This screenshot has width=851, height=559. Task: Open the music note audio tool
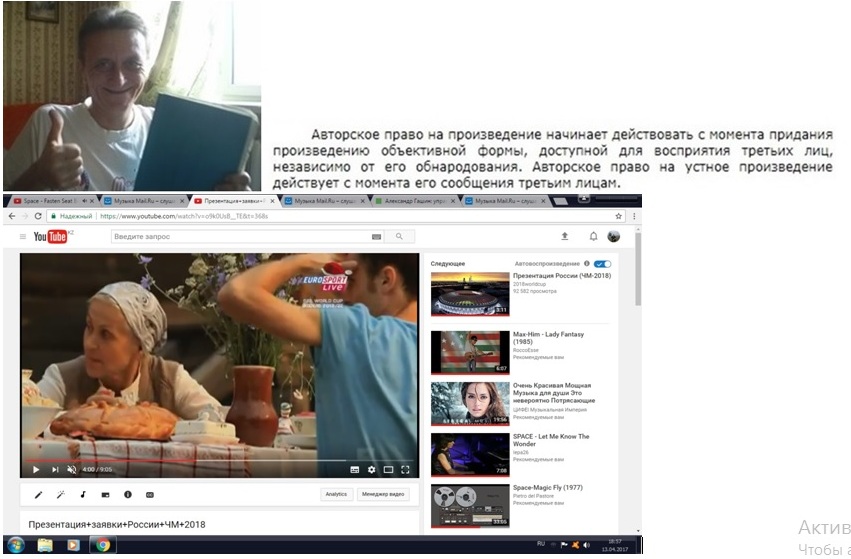[83, 494]
